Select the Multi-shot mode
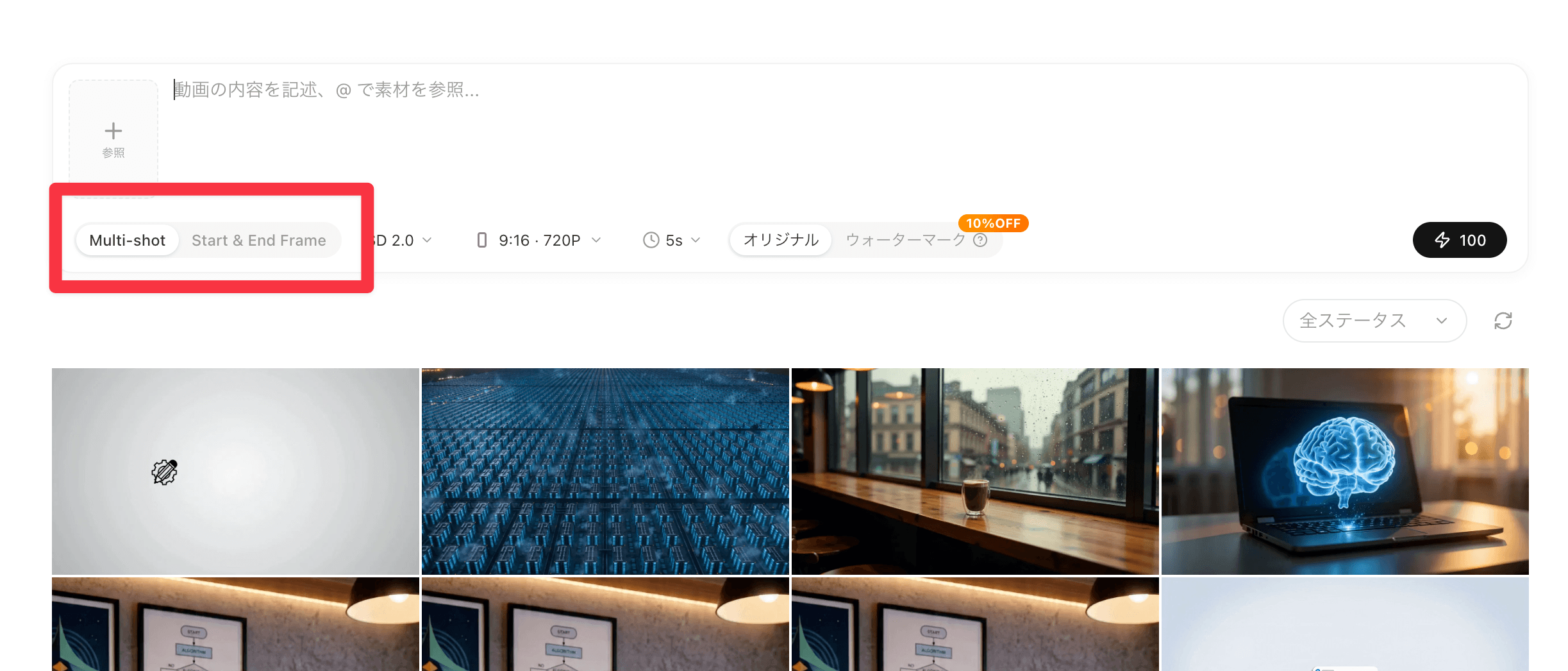The width and height of the screenshot is (1568, 671). (x=128, y=240)
